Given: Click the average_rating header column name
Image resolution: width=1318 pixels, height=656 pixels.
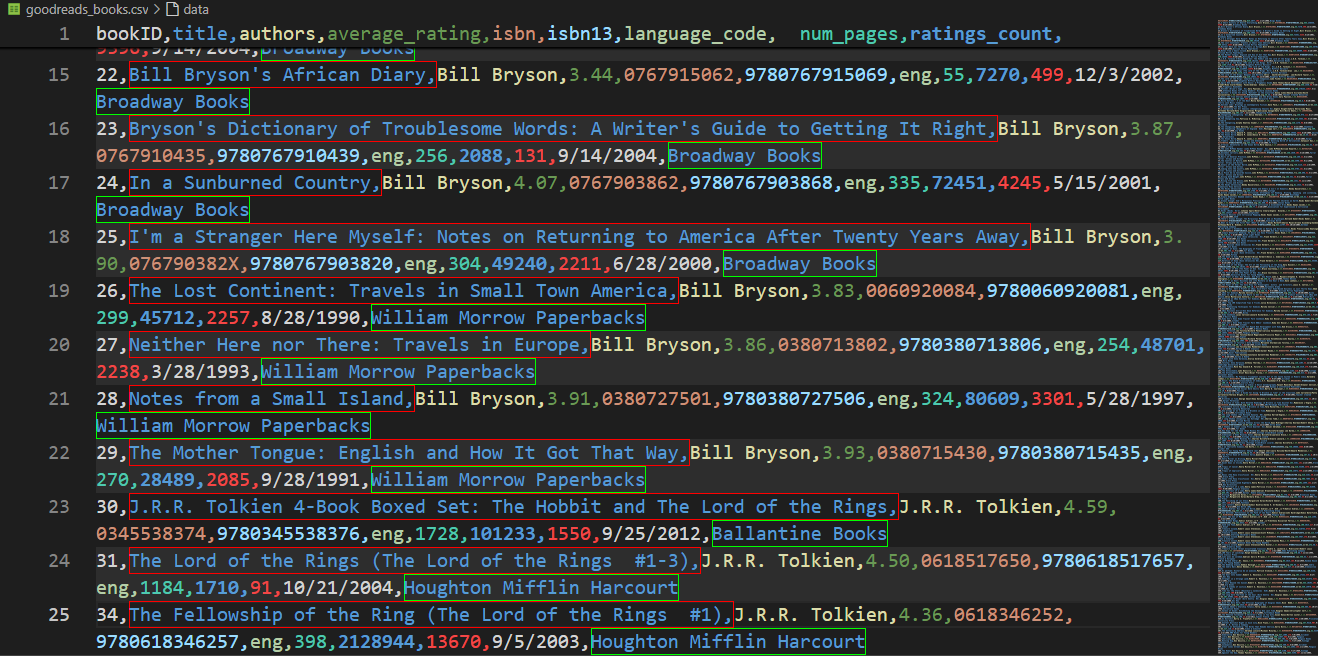Looking at the screenshot, I should click(x=404, y=34).
